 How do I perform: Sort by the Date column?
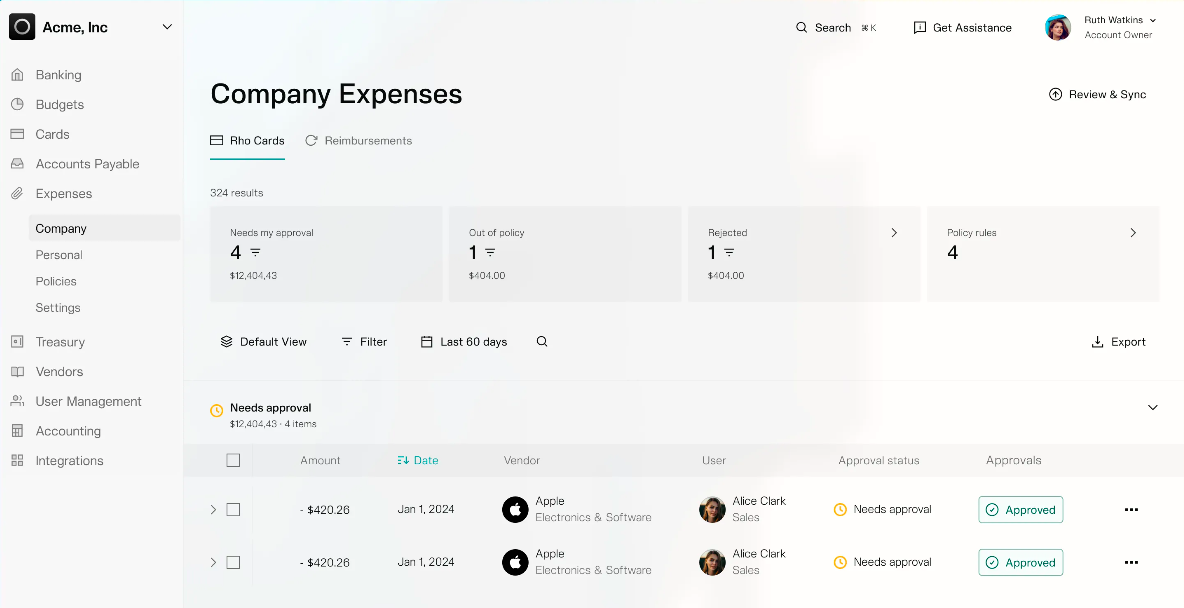tap(418, 460)
